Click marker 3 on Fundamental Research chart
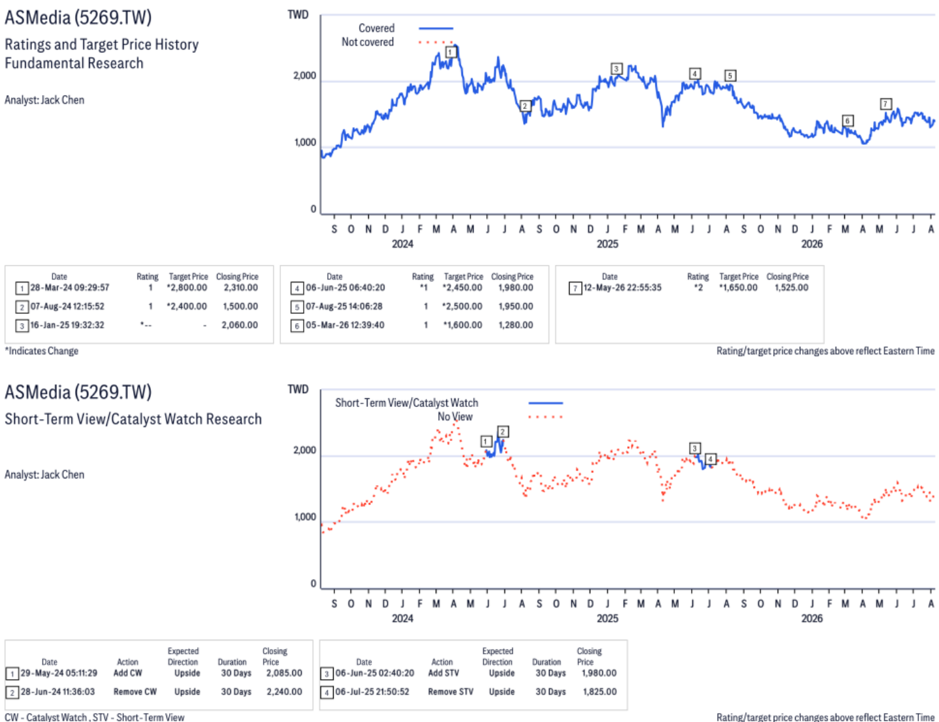This screenshot has width=939, height=722. pyautogui.click(x=616, y=69)
